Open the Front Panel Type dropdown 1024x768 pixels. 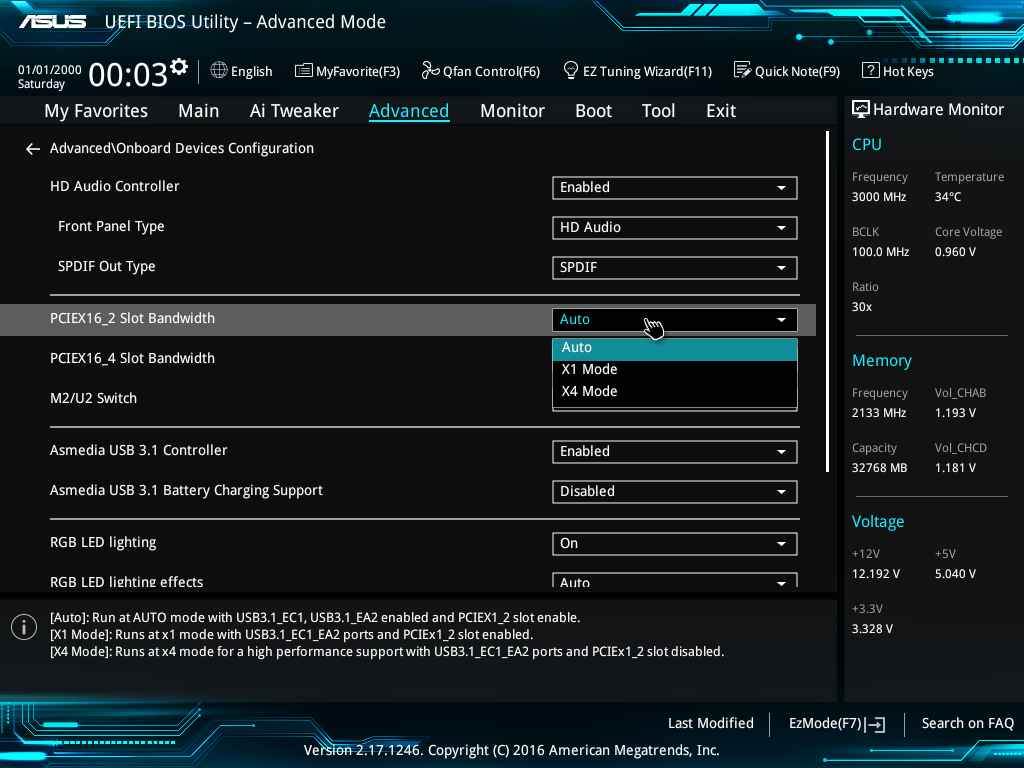click(x=675, y=228)
